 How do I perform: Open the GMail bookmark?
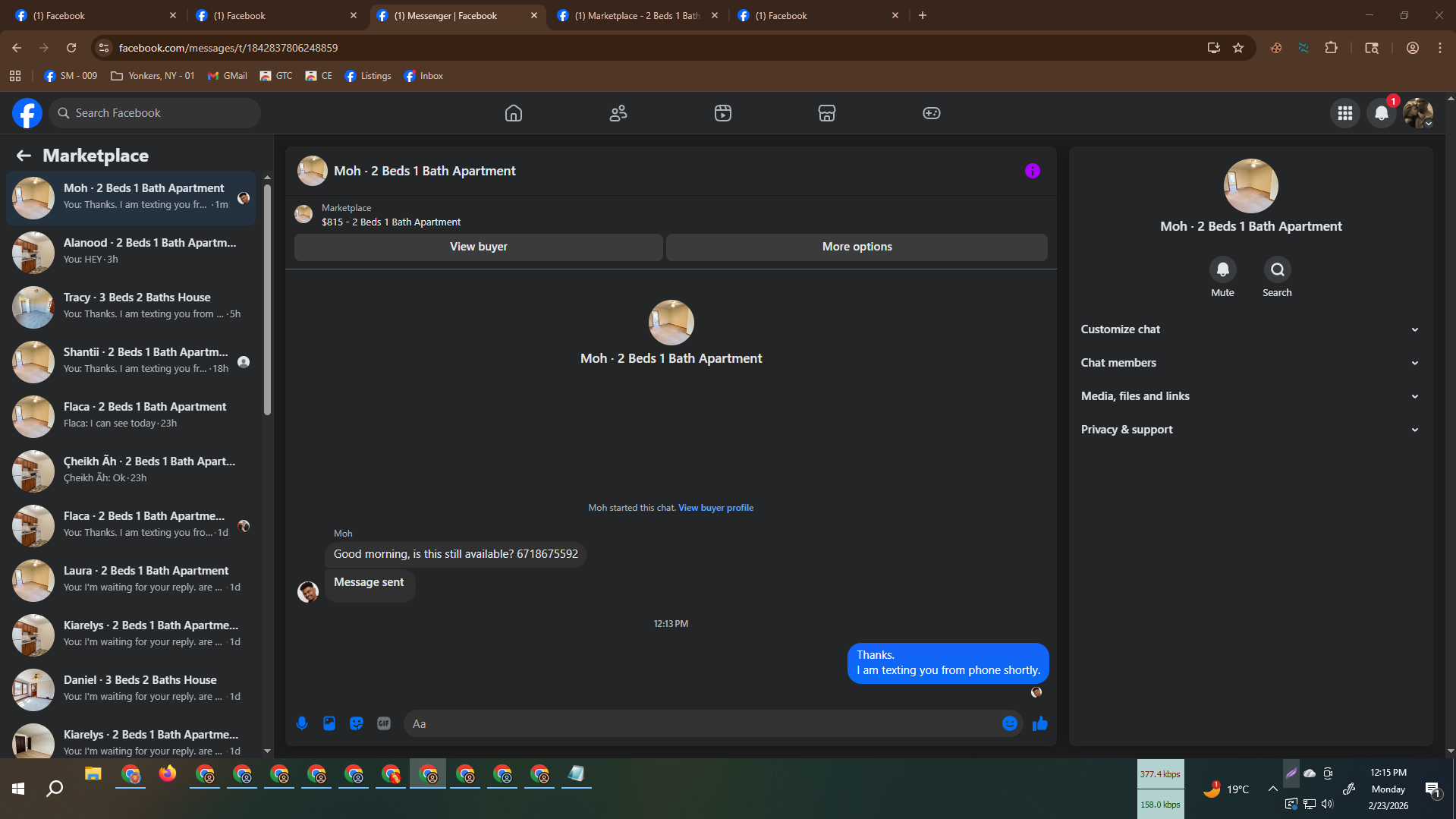(x=228, y=76)
